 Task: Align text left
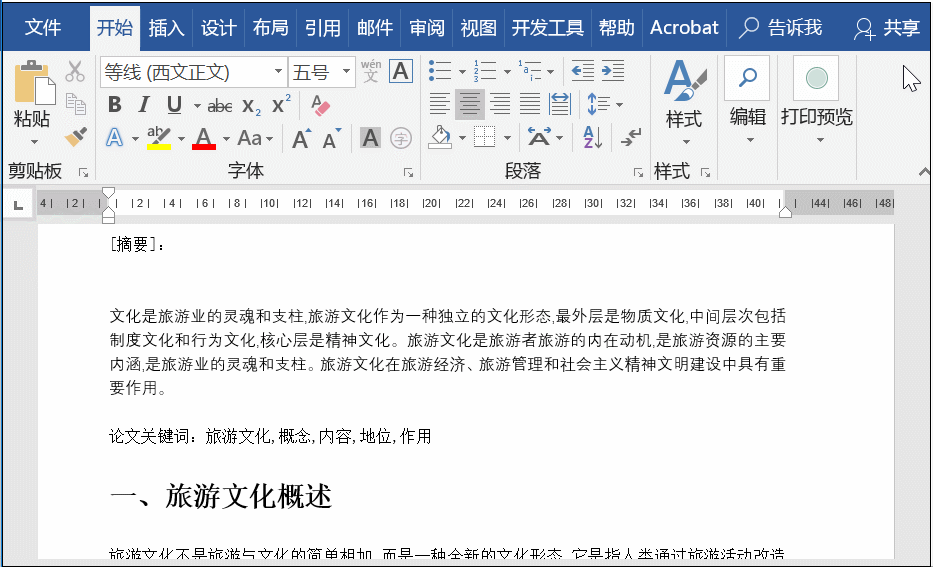point(440,104)
